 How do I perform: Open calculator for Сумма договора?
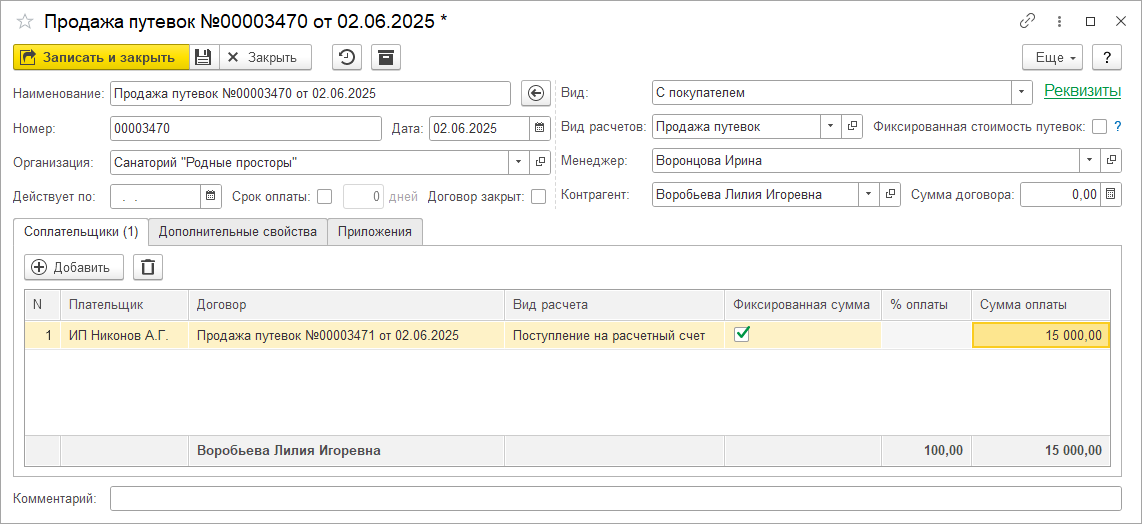click(1111, 195)
